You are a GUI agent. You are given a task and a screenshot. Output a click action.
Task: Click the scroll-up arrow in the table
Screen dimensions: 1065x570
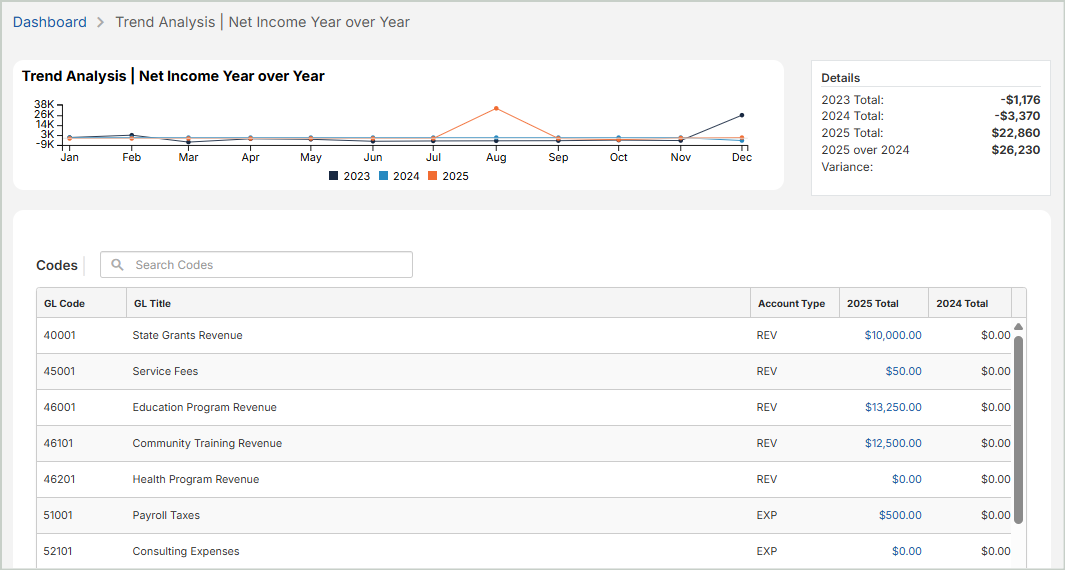coord(1018,327)
